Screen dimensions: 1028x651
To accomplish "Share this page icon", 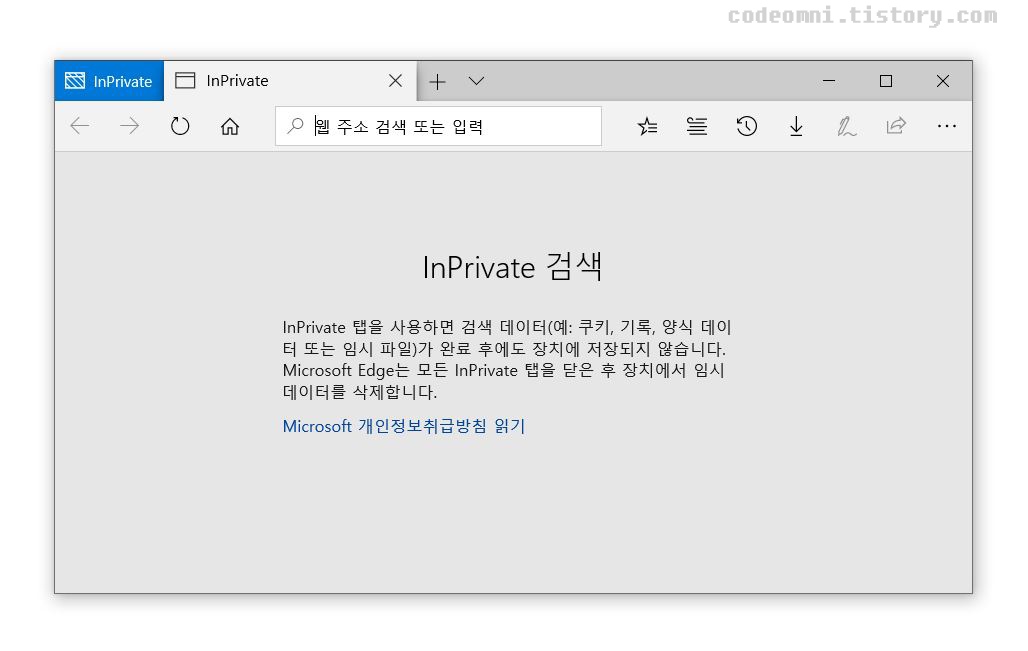I will tap(896, 126).
